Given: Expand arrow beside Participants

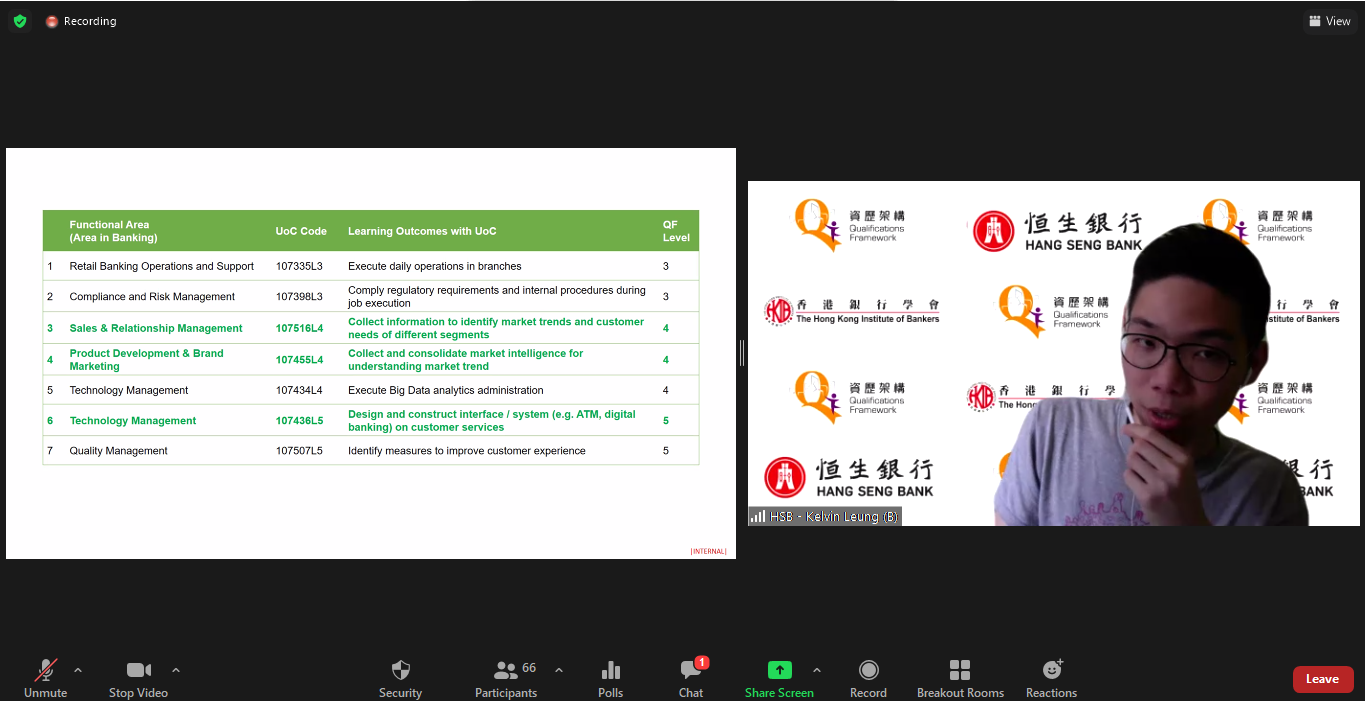Looking at the screenshot, I should 559,670.
